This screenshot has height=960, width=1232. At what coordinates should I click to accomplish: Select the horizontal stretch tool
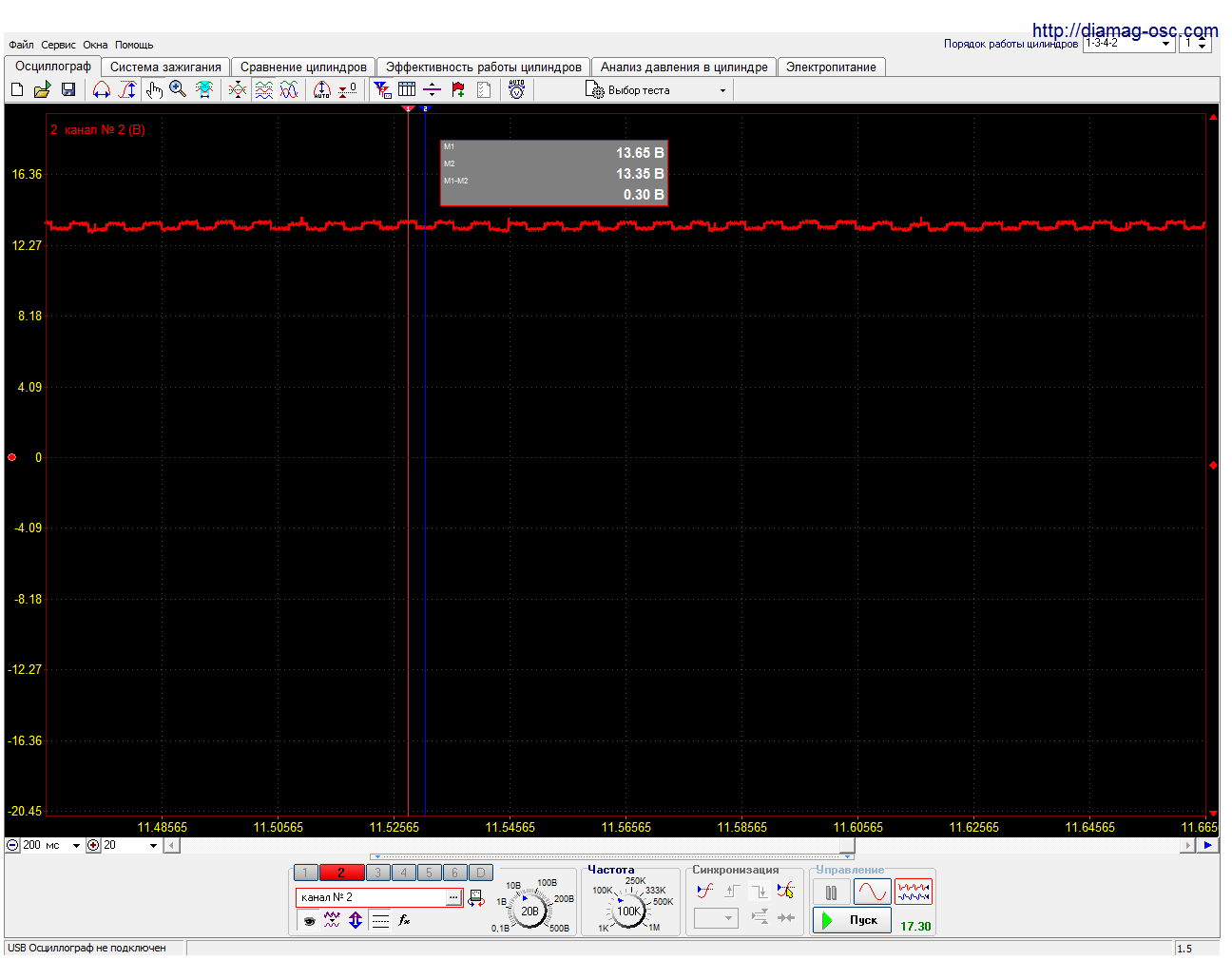point(102,89)
